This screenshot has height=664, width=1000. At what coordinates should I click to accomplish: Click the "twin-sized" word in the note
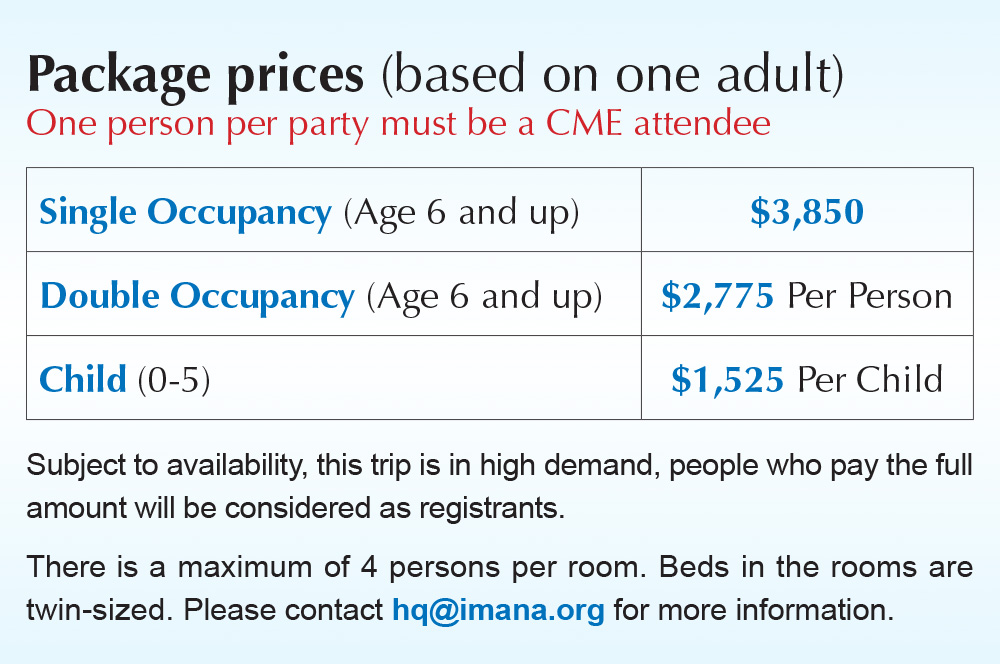99,610
